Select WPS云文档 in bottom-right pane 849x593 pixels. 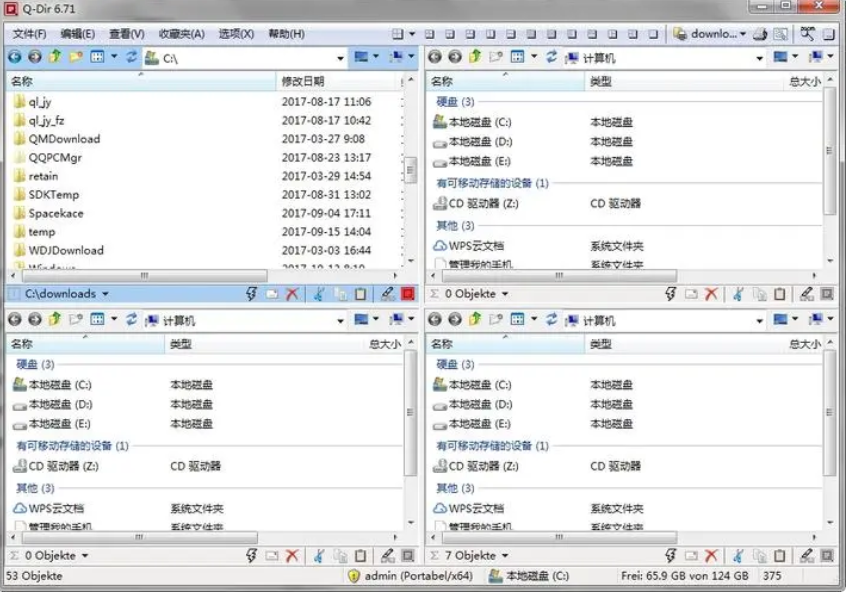coord(468,509)
